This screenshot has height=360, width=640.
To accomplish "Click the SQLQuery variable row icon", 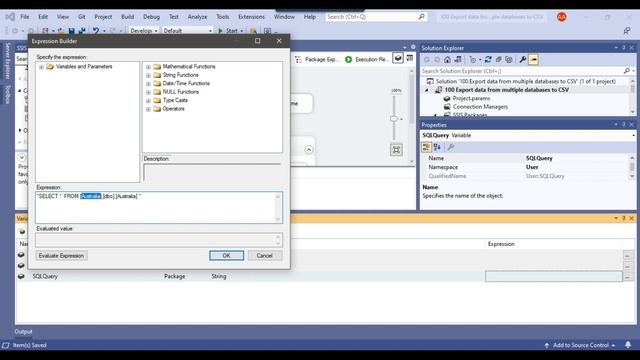I will (21, 276).
